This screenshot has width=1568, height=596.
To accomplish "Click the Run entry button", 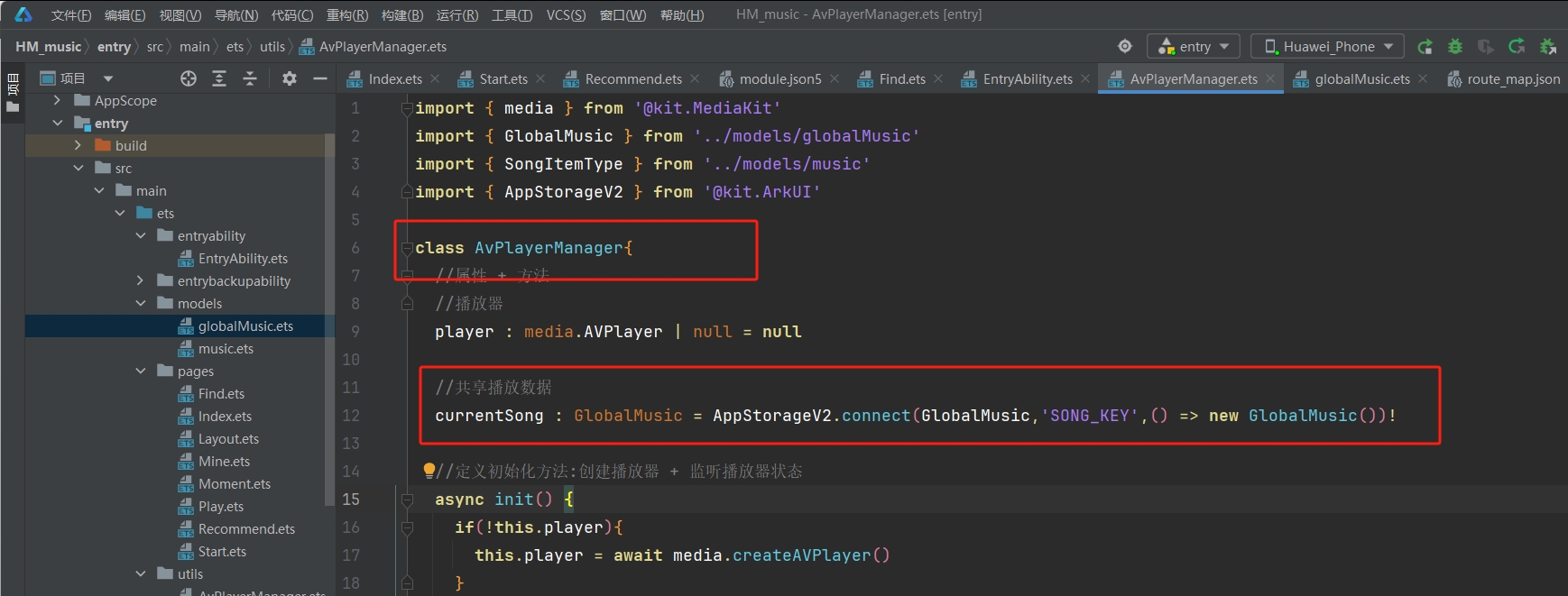I will pyautogui.click(x=1425, y=47).
